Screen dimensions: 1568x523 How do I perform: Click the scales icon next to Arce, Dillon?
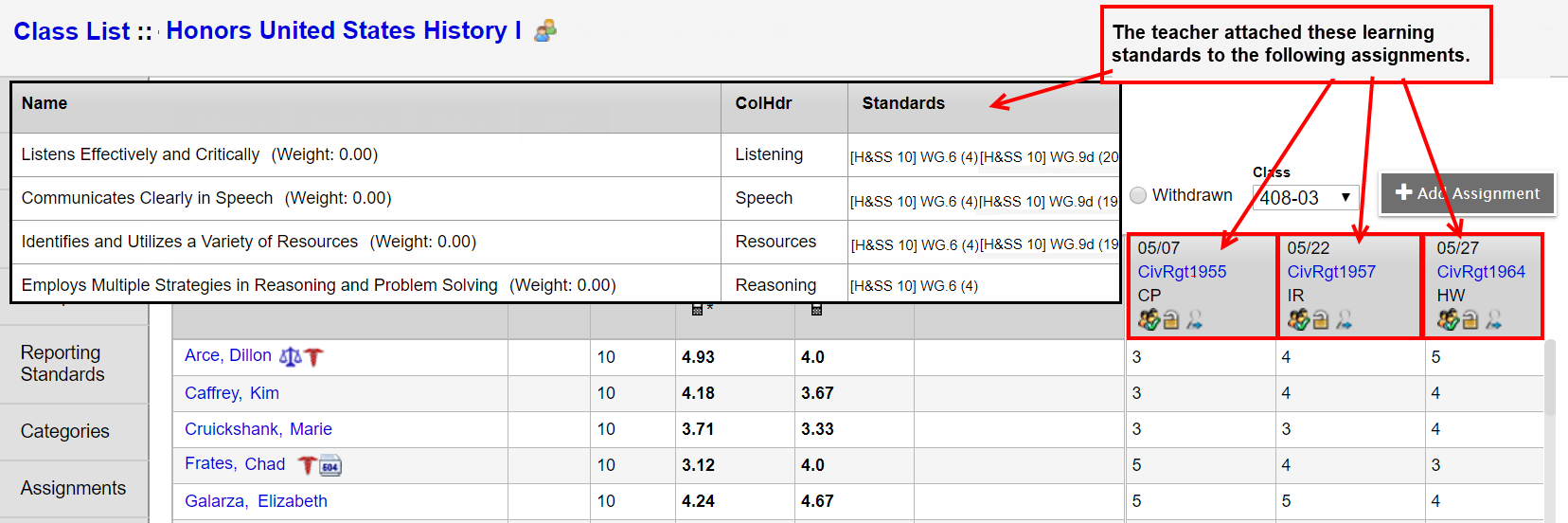coord(290,356)
